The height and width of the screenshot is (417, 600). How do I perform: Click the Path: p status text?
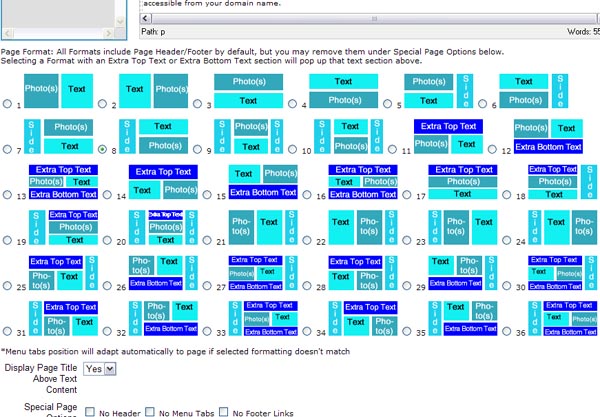153,32
